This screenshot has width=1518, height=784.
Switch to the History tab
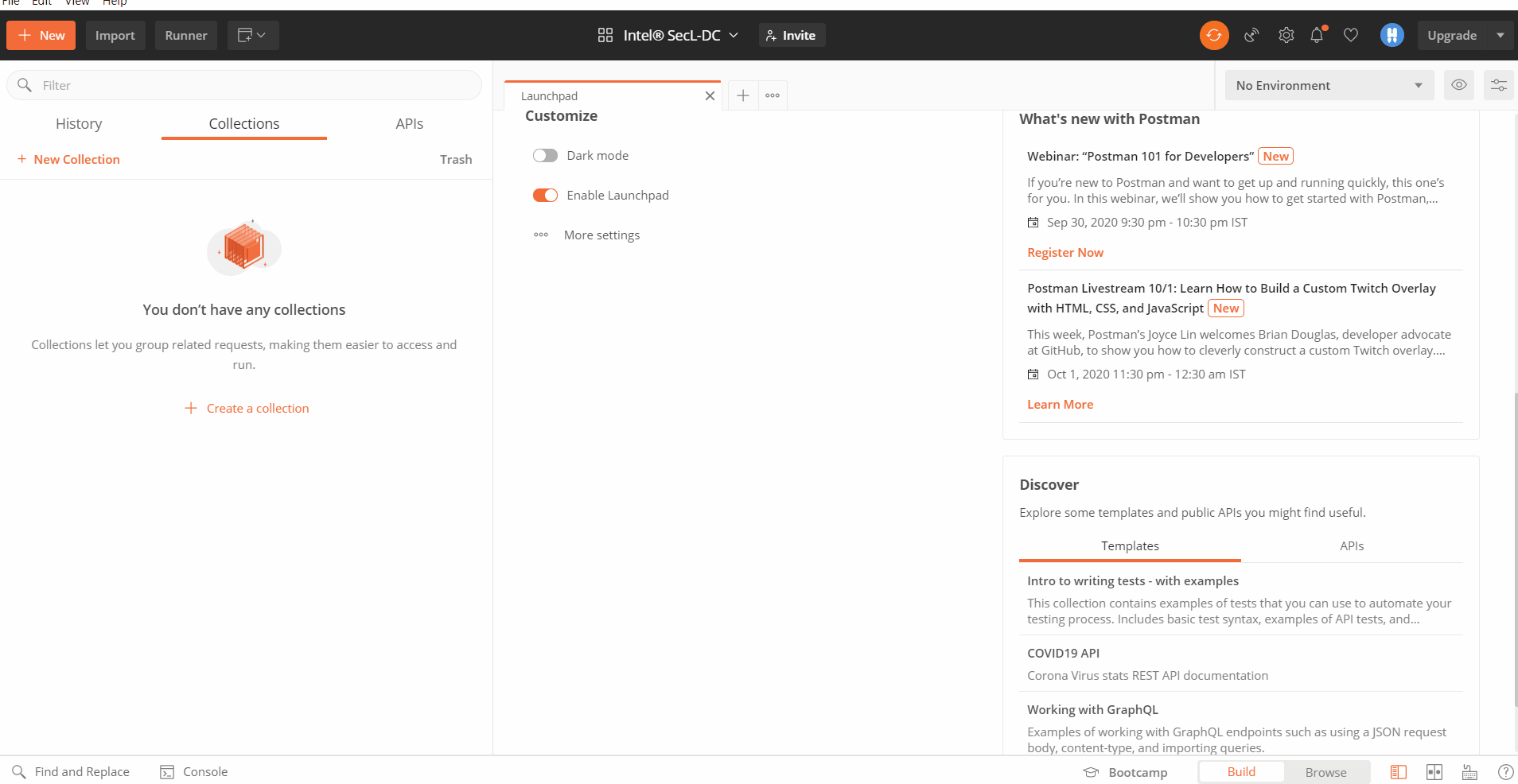click(x=79, y=124)
